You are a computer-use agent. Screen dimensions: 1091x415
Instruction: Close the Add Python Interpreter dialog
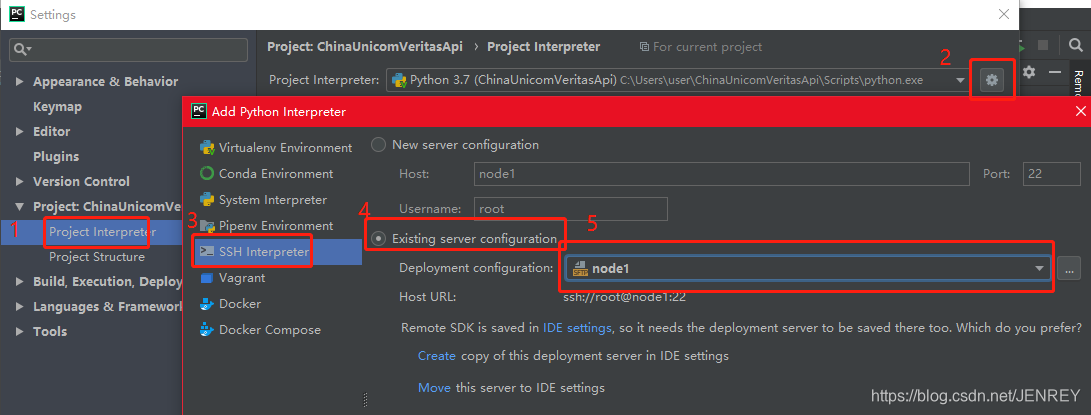click(1080, 111)
